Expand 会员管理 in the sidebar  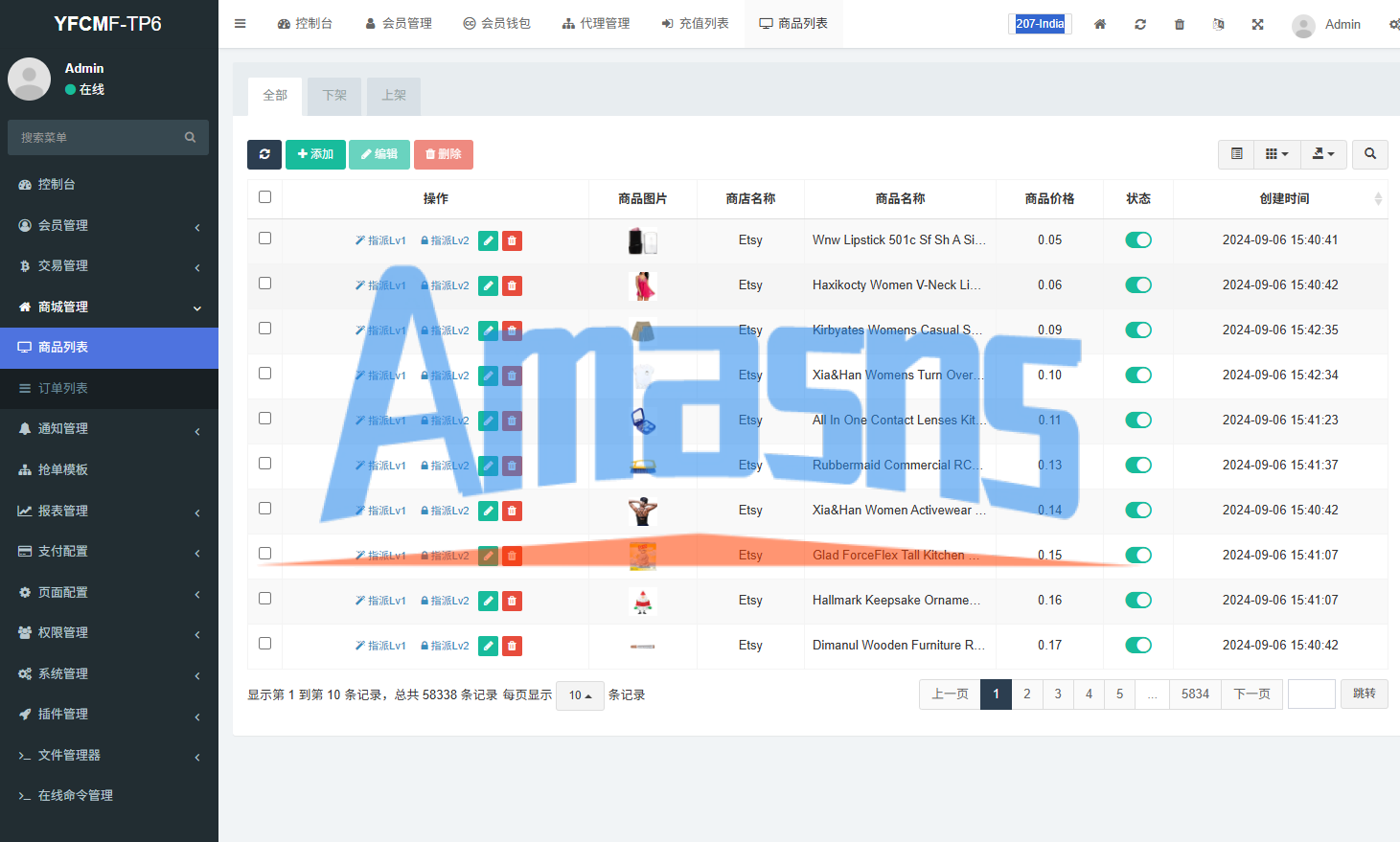pos(109,225)
